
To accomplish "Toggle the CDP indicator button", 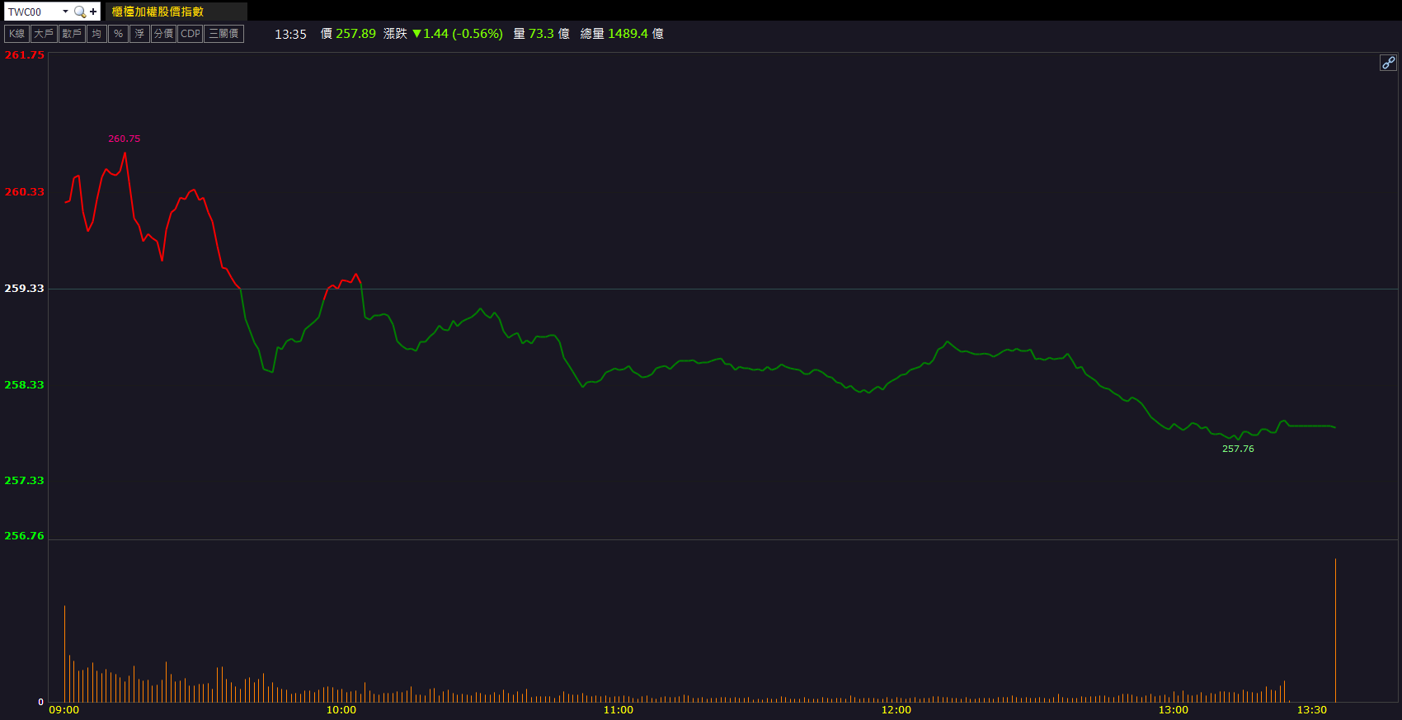I will (190, 34).
